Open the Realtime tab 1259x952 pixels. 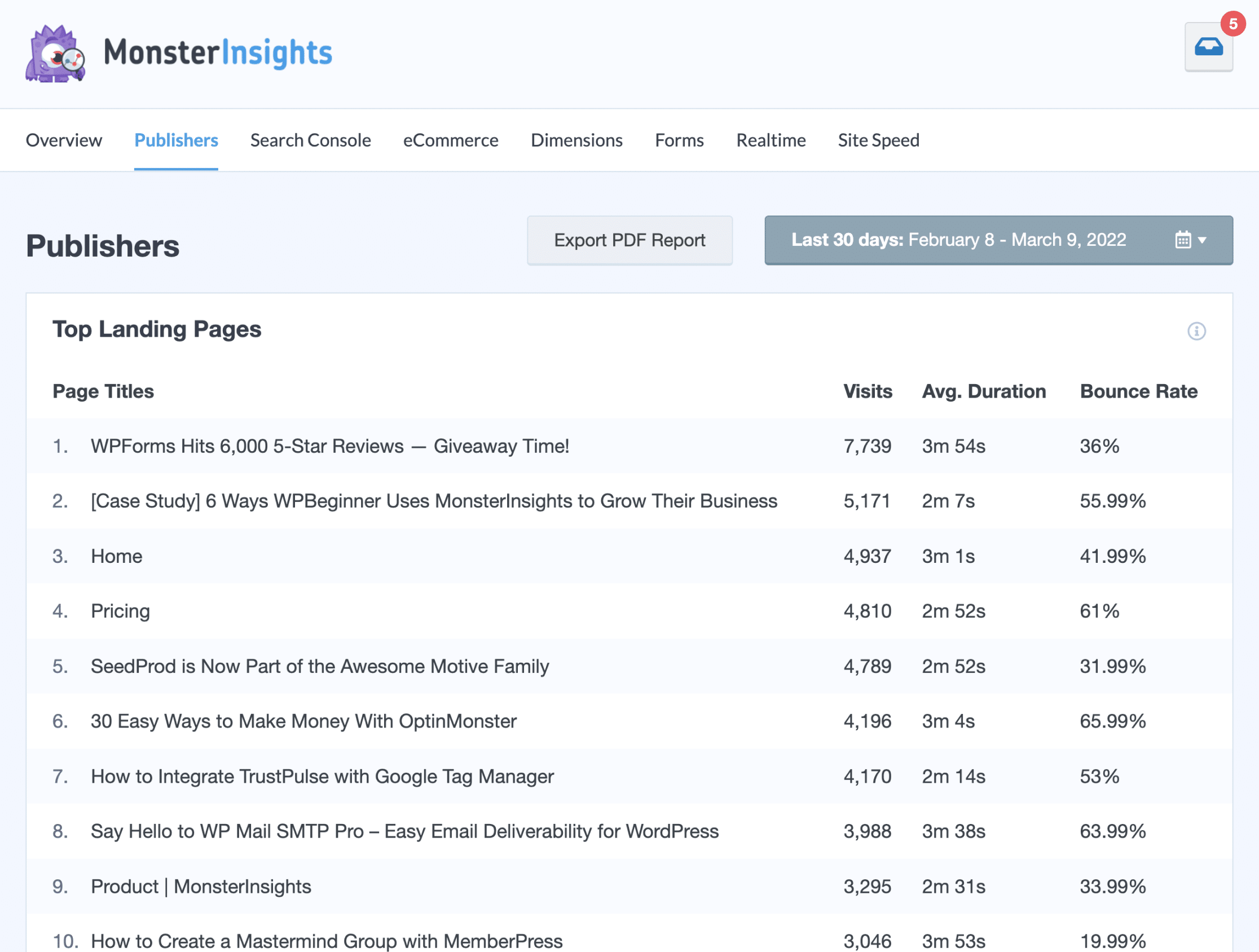point(771,140)
